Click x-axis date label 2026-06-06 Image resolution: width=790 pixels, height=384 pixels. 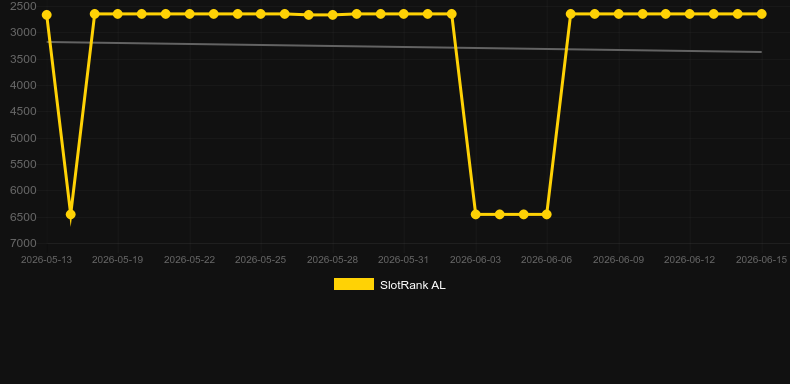click(547, 260)
